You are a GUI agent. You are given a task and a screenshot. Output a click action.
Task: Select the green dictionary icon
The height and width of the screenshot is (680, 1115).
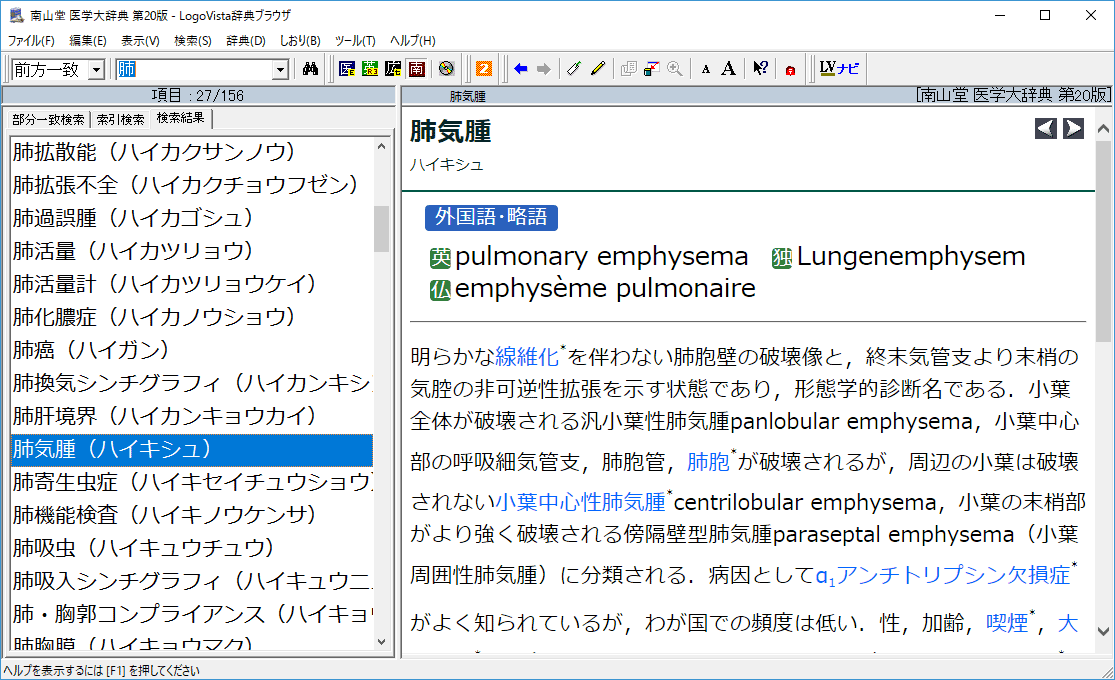[x=370, y=69]
